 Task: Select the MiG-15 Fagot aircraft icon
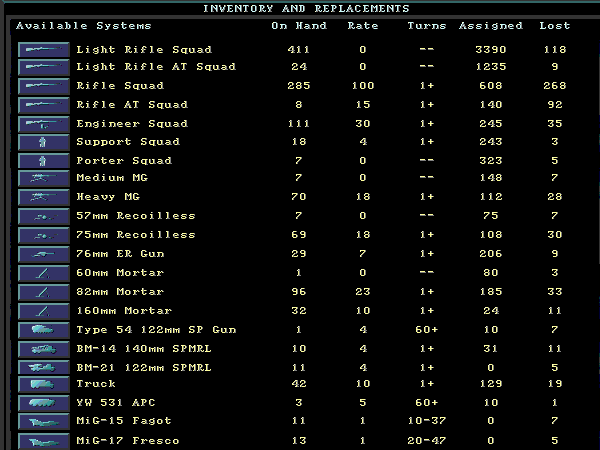(44, 421)
